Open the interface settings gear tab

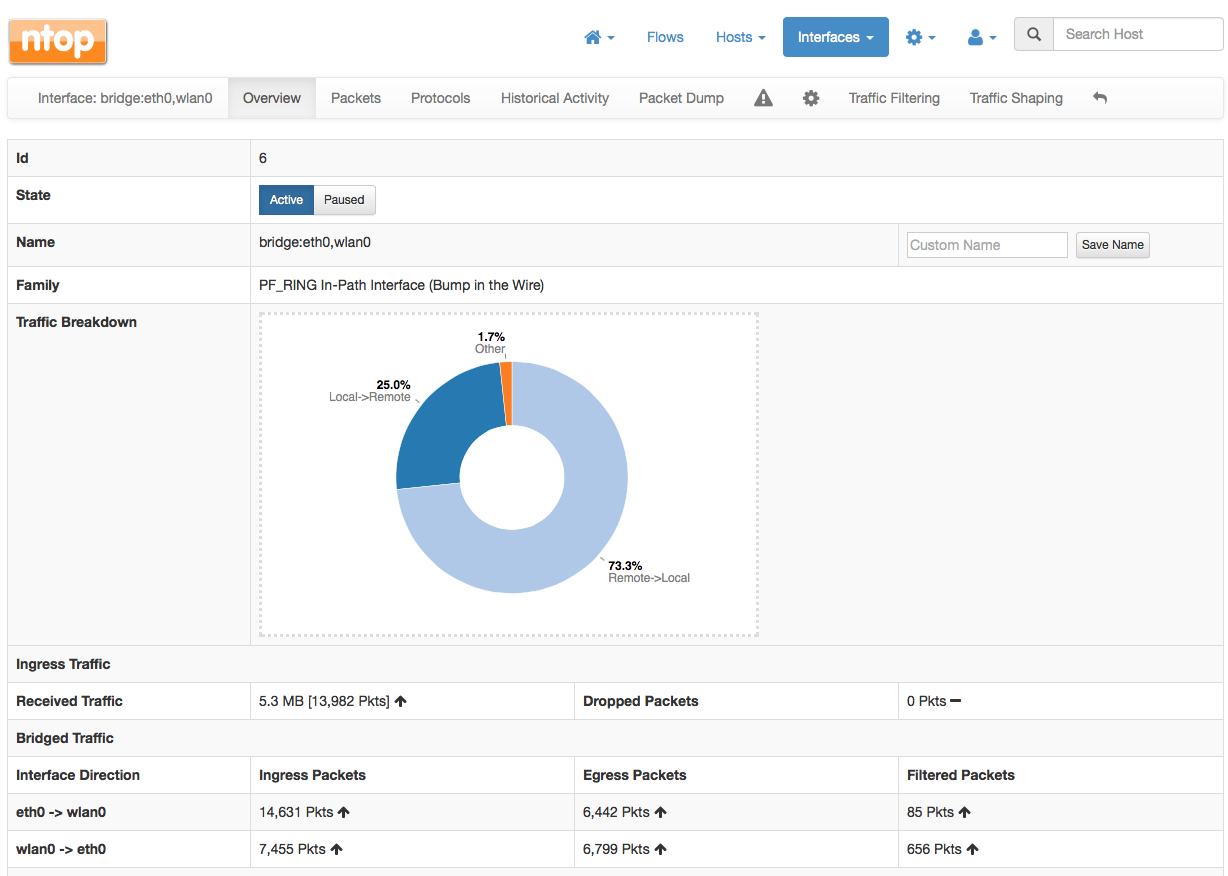click(x=811, y=98)
